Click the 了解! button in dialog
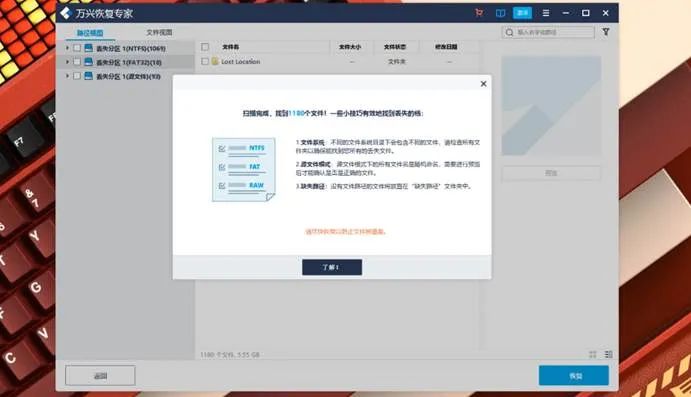This screenshot has width=691, height=397. 332,267
